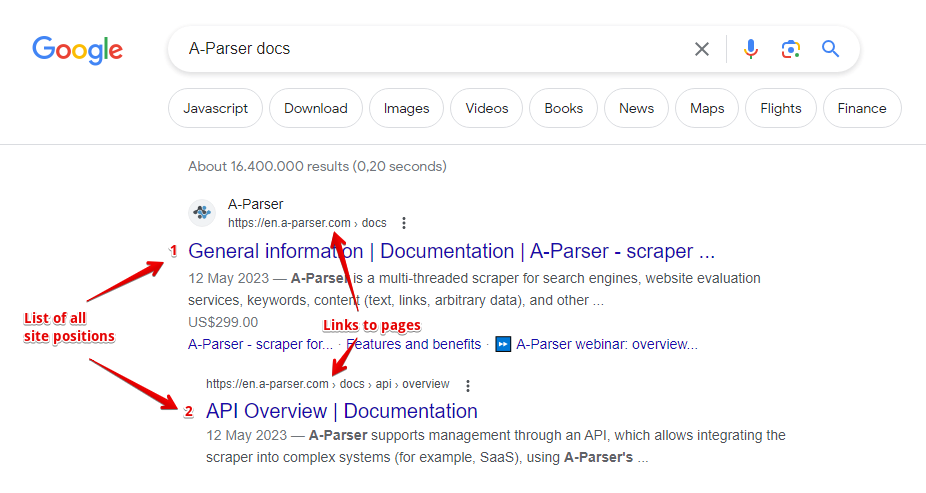Open the API Overview Documentation link
The image size is (926, 493).
pyautogui.click(x=341, y=411)
